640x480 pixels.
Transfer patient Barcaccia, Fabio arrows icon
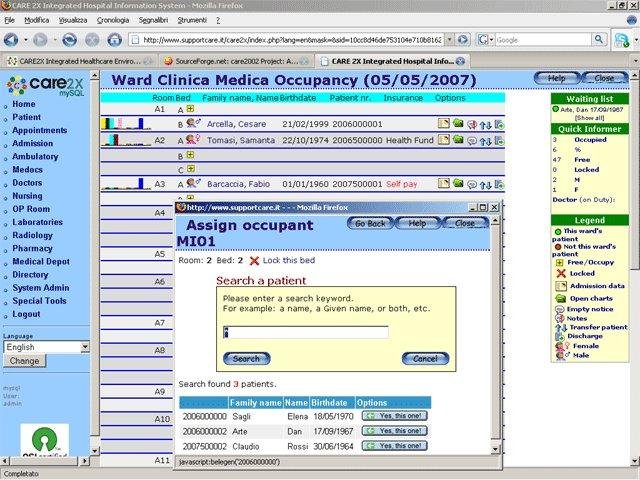click(485, 185)
